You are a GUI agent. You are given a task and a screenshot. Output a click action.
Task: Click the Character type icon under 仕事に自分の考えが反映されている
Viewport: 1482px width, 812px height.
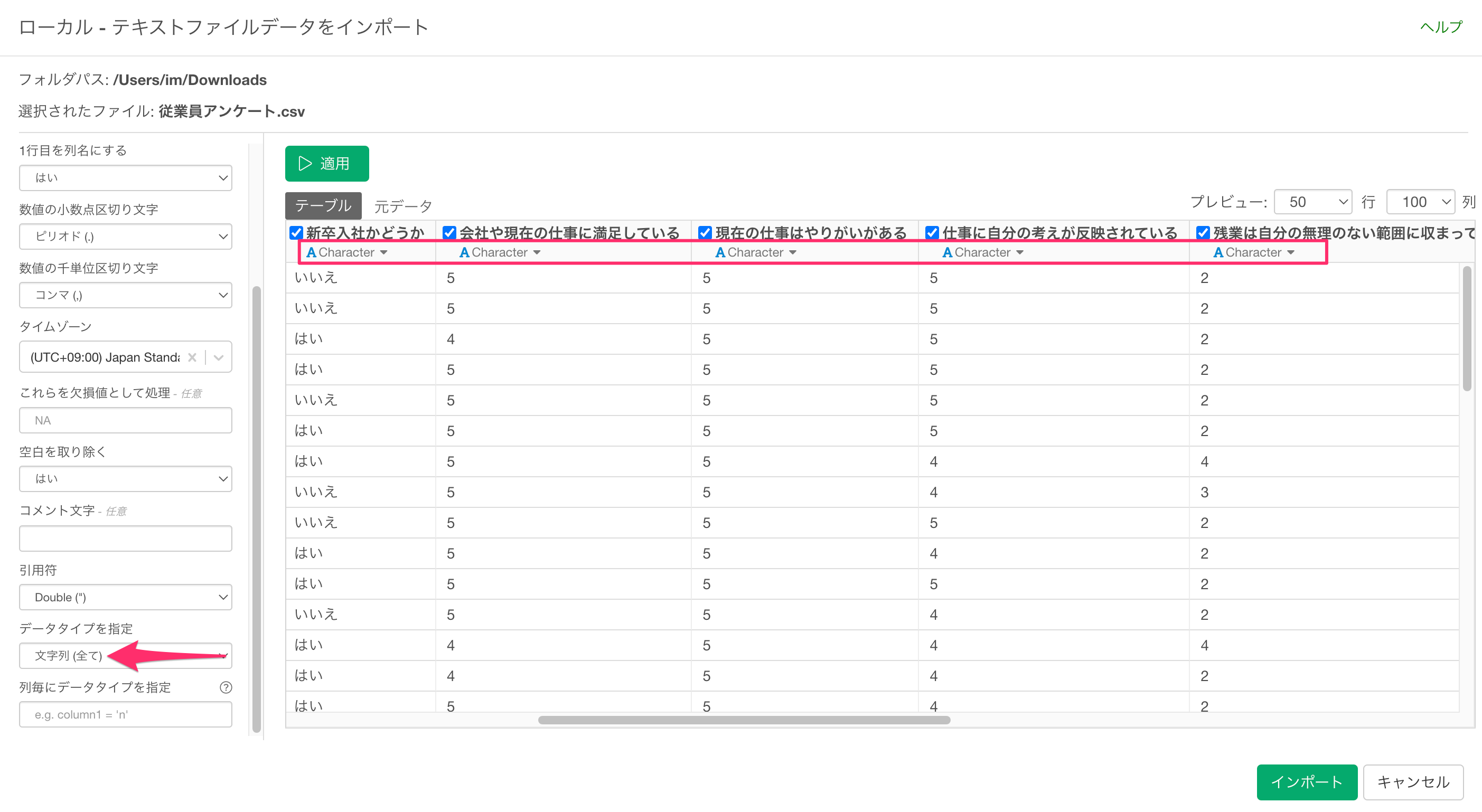coord(948,252)
